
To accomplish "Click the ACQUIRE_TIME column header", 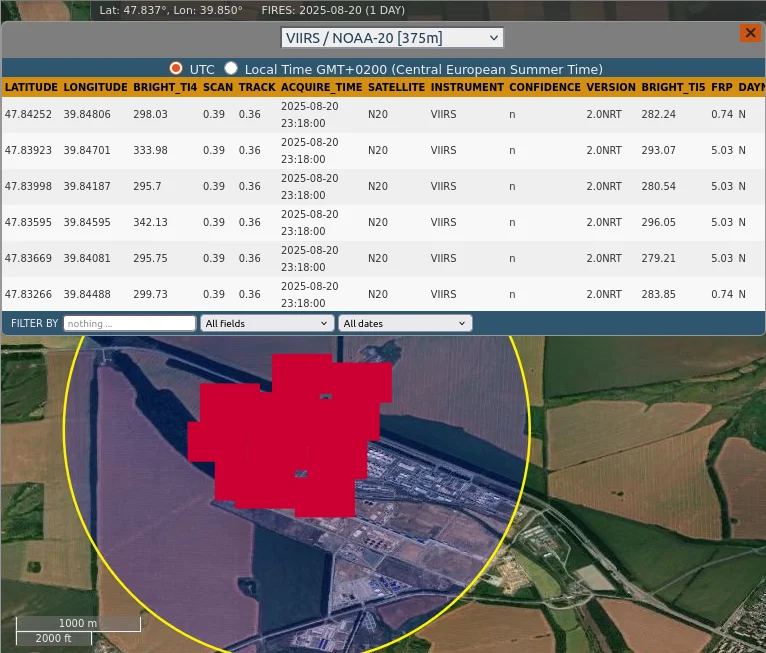I will coord(321,87).
